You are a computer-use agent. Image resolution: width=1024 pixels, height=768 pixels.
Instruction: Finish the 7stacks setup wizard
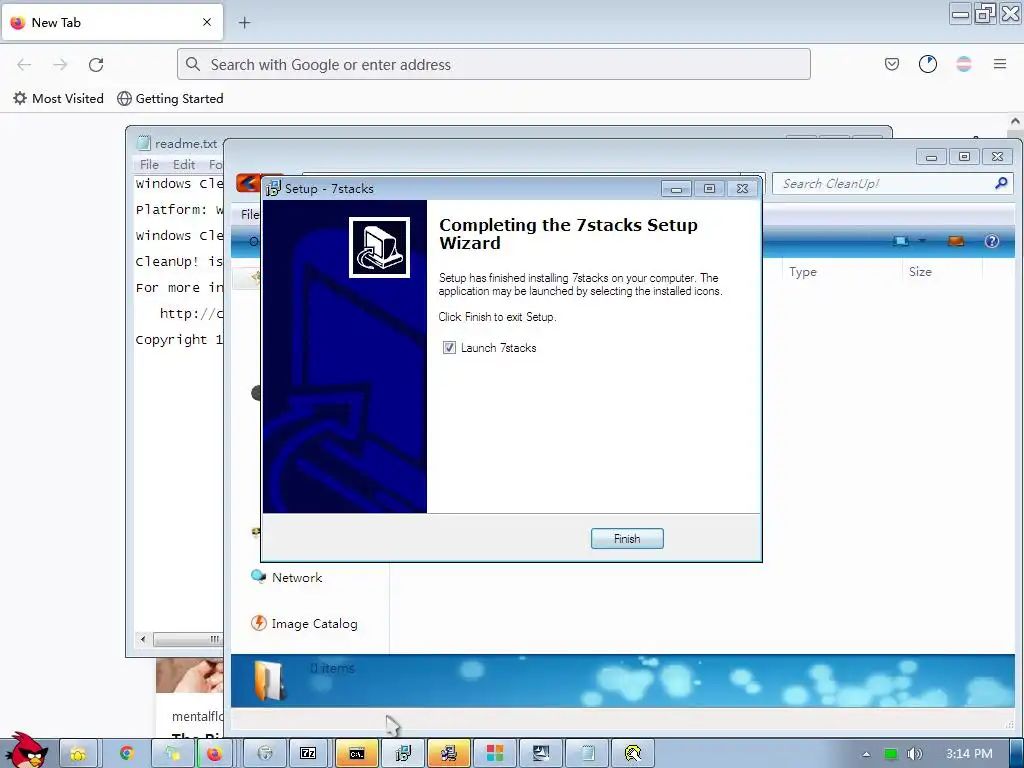[627, 539]
